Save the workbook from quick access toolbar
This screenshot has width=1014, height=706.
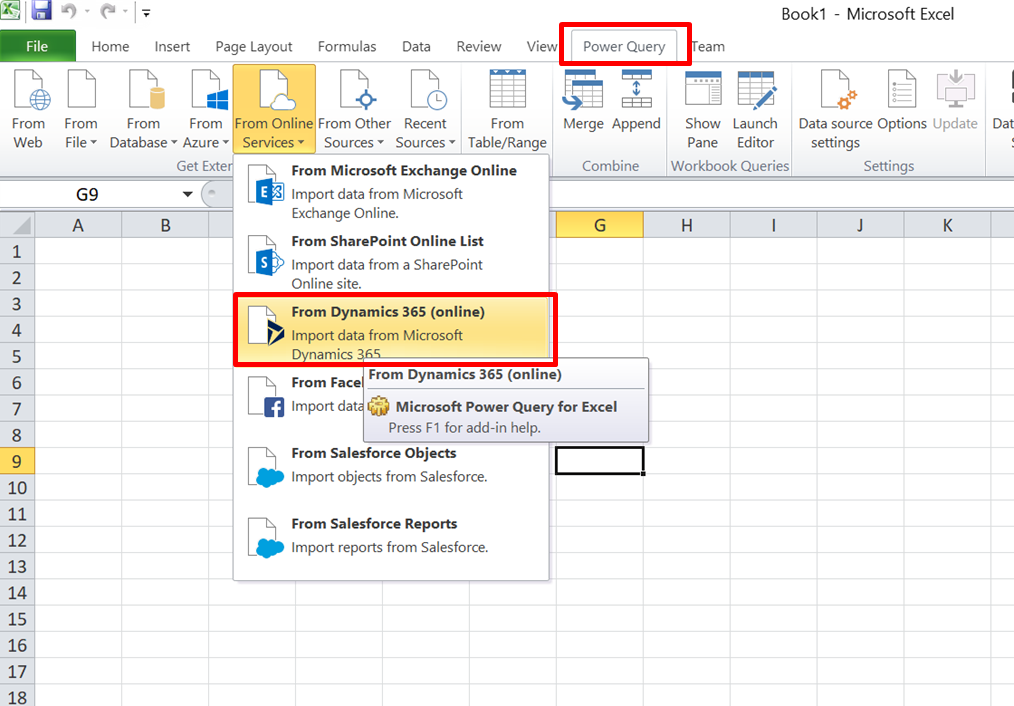click(x=41, y=13)
